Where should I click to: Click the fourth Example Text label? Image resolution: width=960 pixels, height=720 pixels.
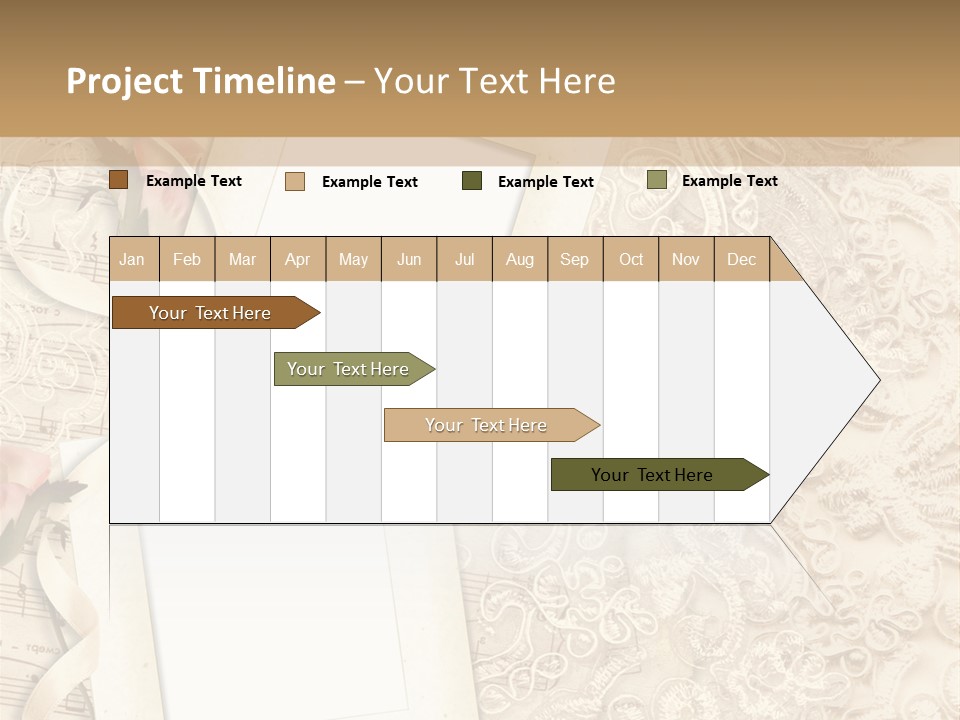[x=729, y=180]
